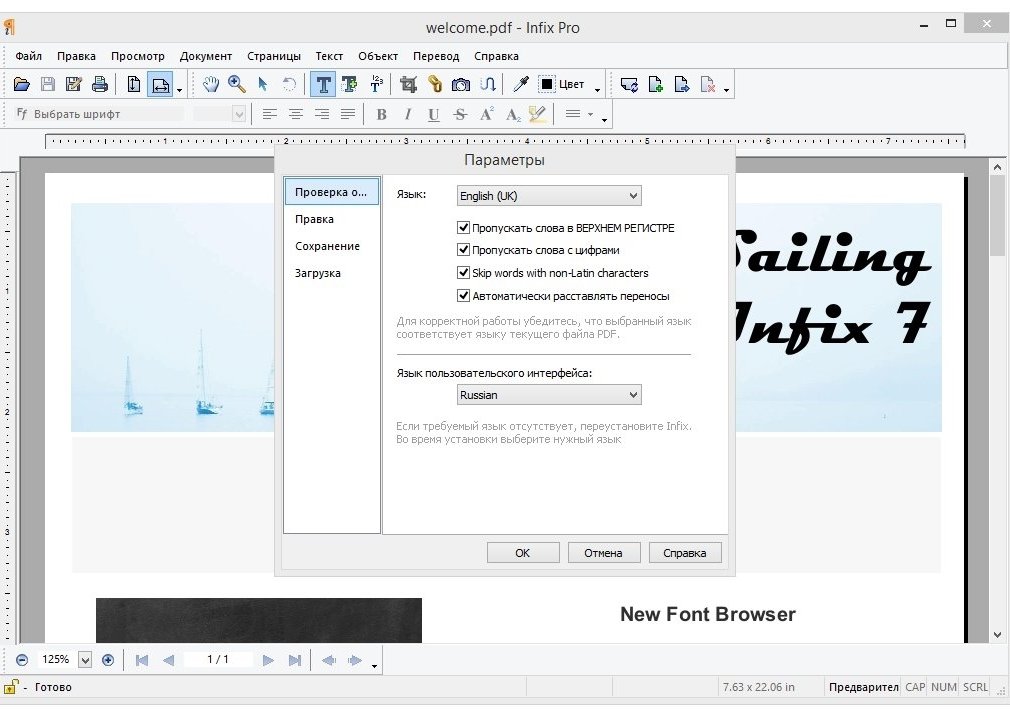Click the text highlighter marker icon
This screenshot has height=724, width=1010.
(538, 114)
